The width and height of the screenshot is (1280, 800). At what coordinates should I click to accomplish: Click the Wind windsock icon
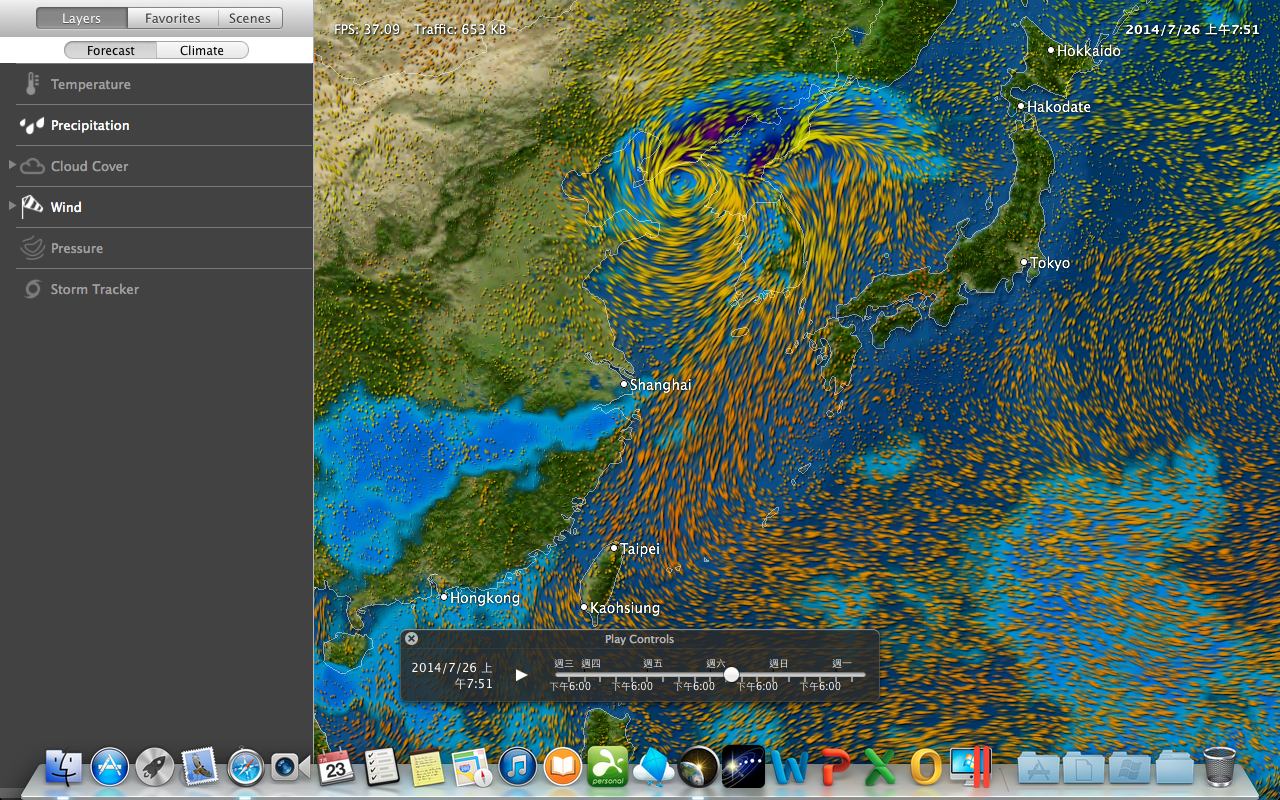[32, 207]
